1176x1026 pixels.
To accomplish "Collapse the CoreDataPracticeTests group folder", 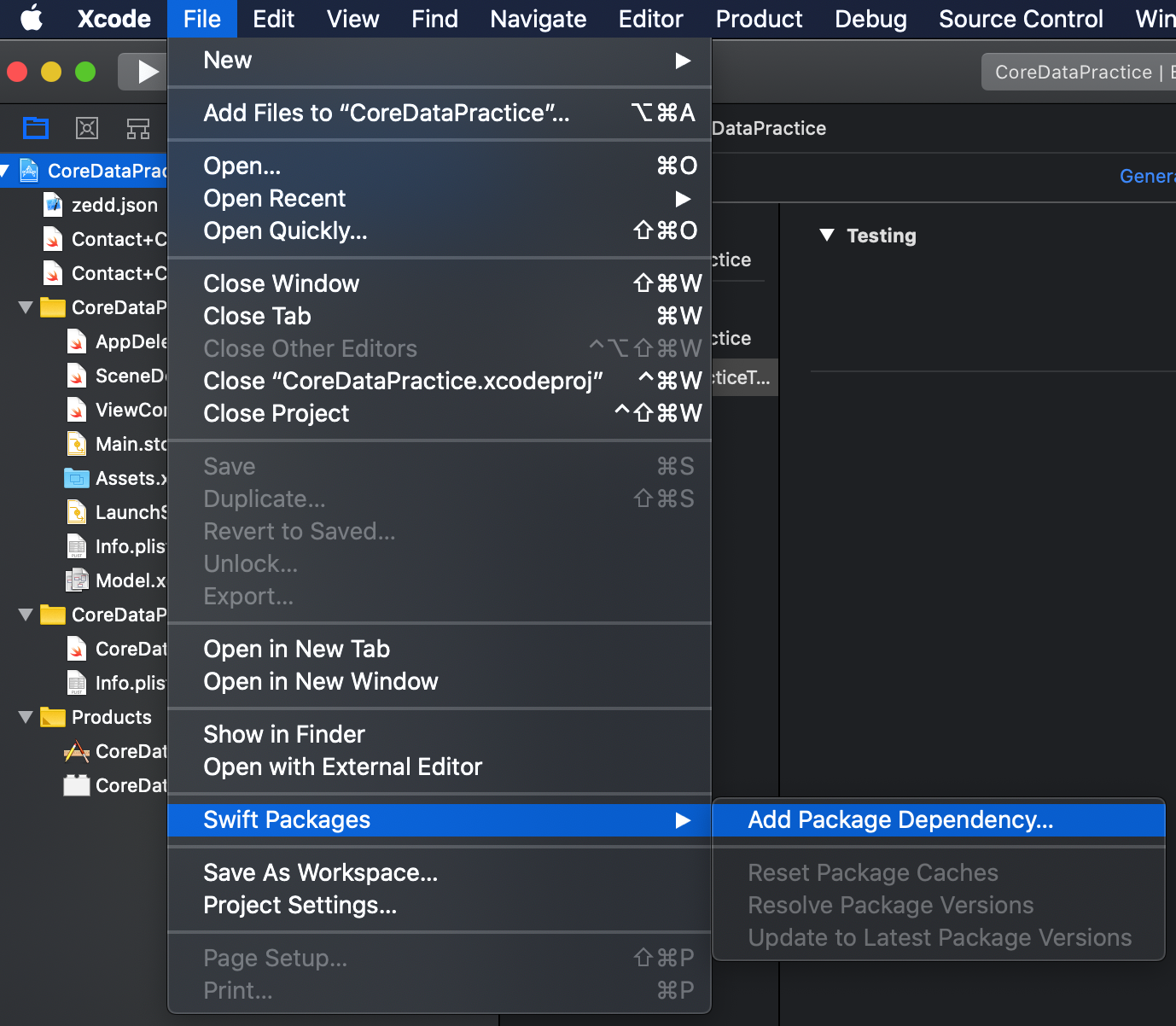I will point(26,615).
